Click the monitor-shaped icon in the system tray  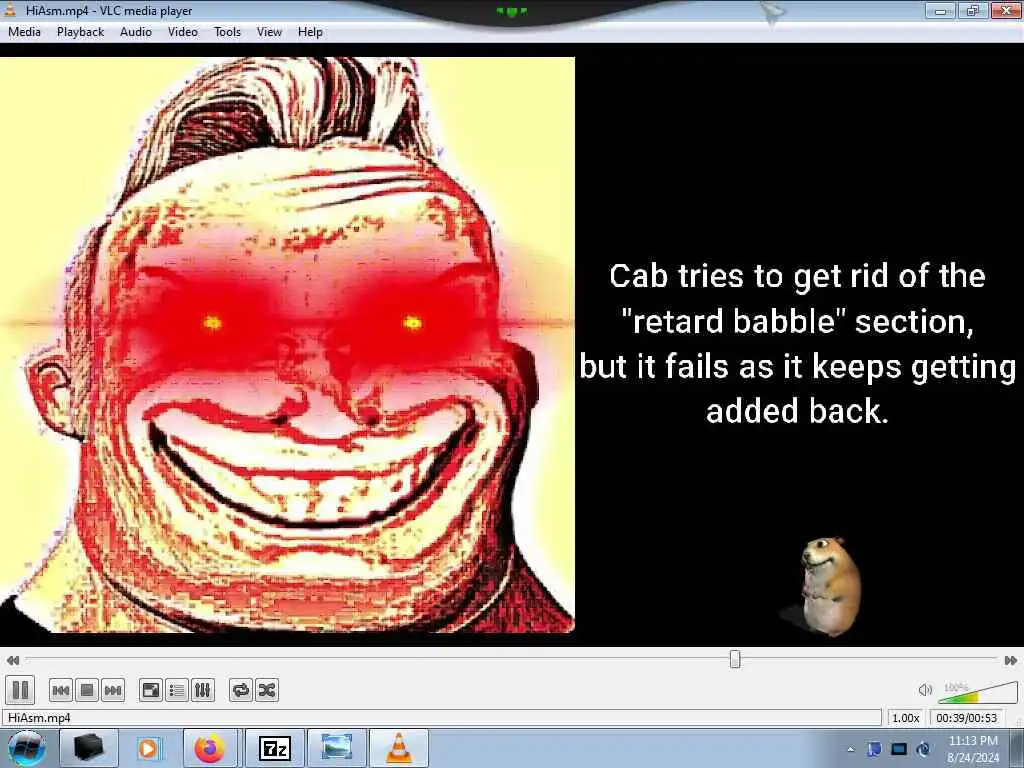(x=899, y=749)
